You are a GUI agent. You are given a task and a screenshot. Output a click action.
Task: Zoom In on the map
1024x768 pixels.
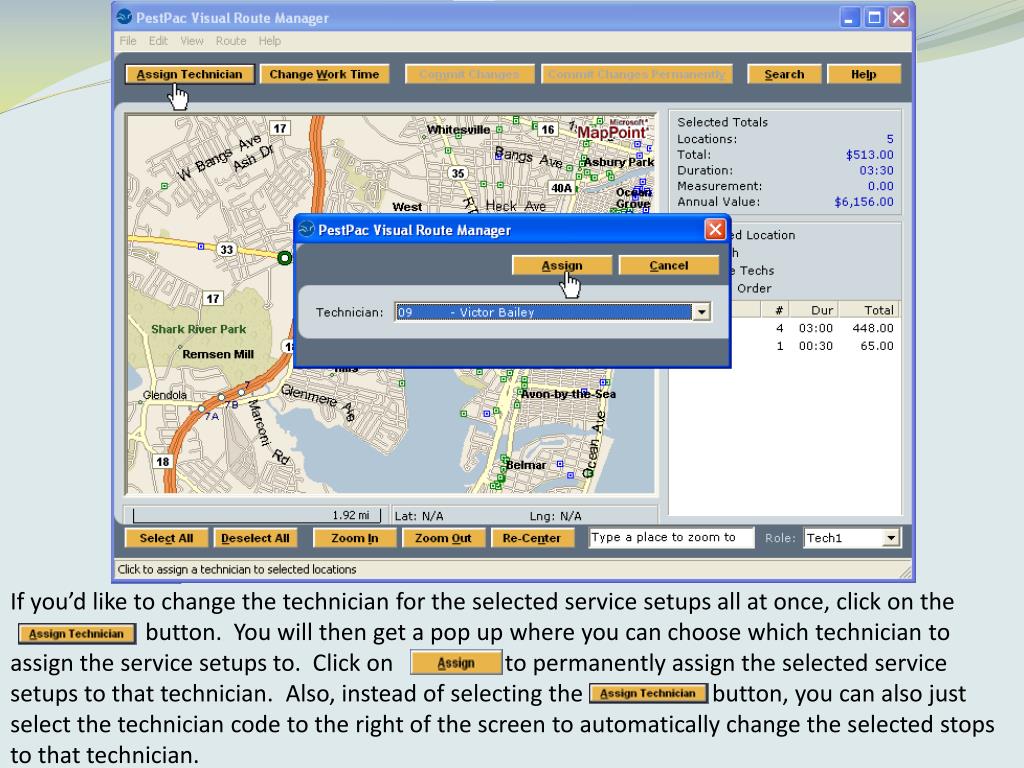tap(355, 538)
